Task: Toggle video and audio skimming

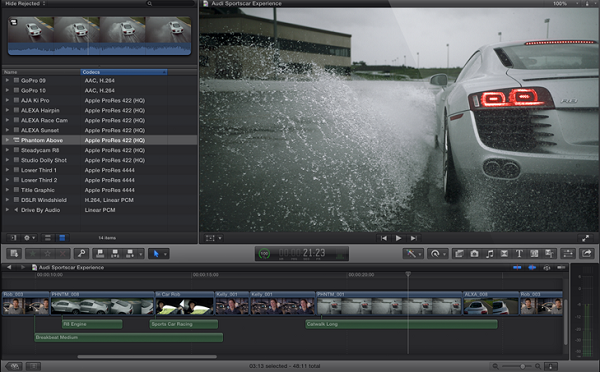Action: click(x=517, y=268)
